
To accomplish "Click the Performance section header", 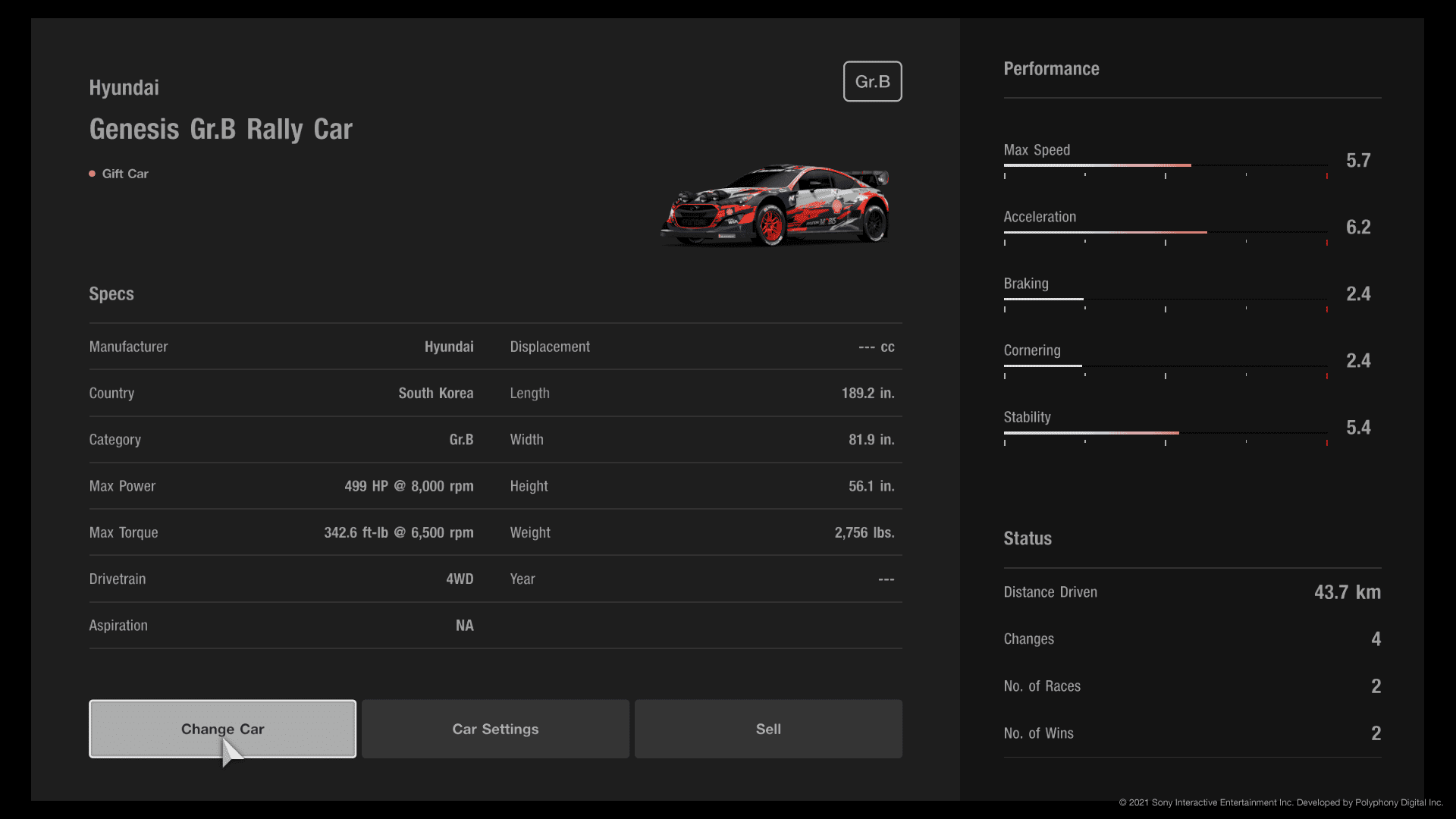I will [1051, 68].
